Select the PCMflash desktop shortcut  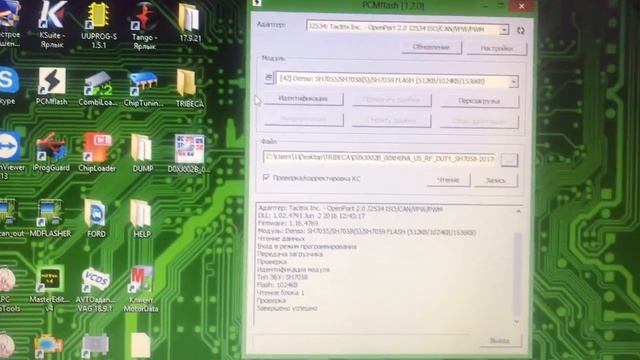tap(51, 87)
